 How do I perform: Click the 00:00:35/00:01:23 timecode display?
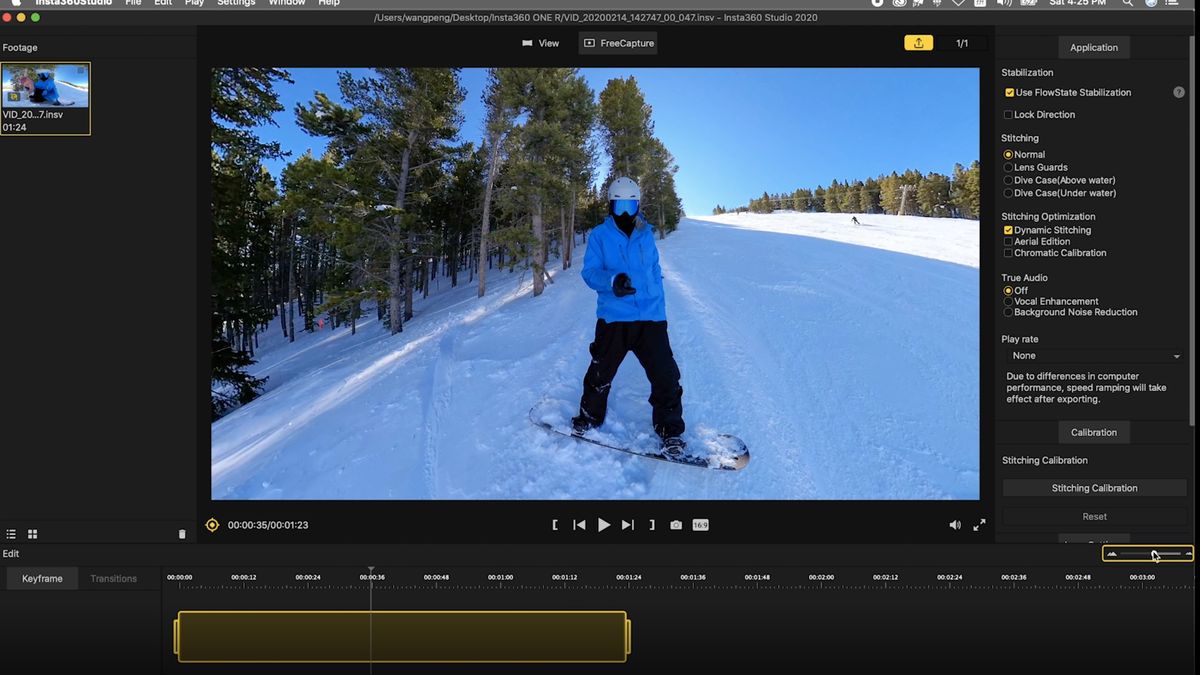(x=268, y=525)
